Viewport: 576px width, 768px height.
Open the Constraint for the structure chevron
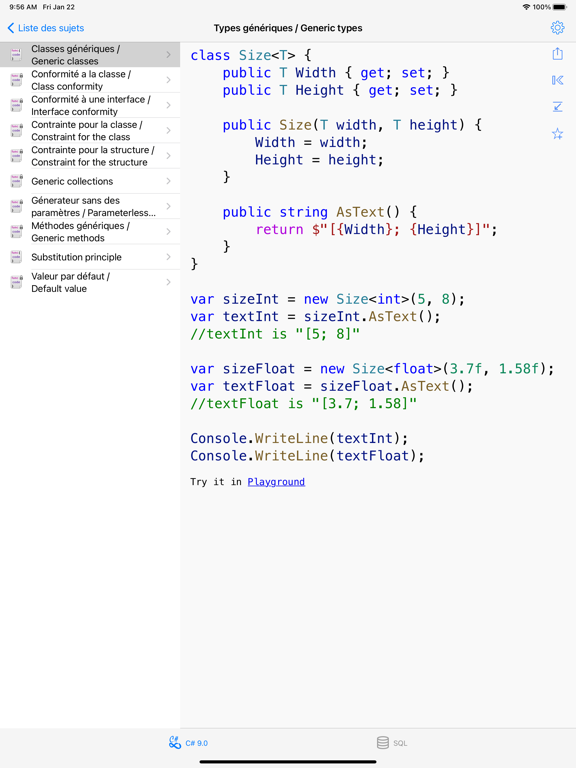(168, 156)
